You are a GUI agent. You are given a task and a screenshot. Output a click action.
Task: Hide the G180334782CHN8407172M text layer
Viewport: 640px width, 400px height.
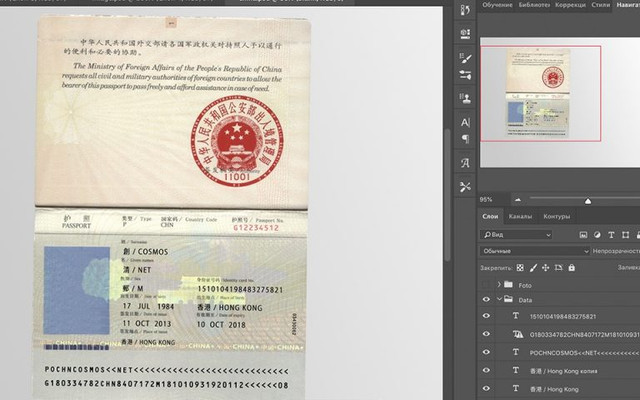(486, 334)
